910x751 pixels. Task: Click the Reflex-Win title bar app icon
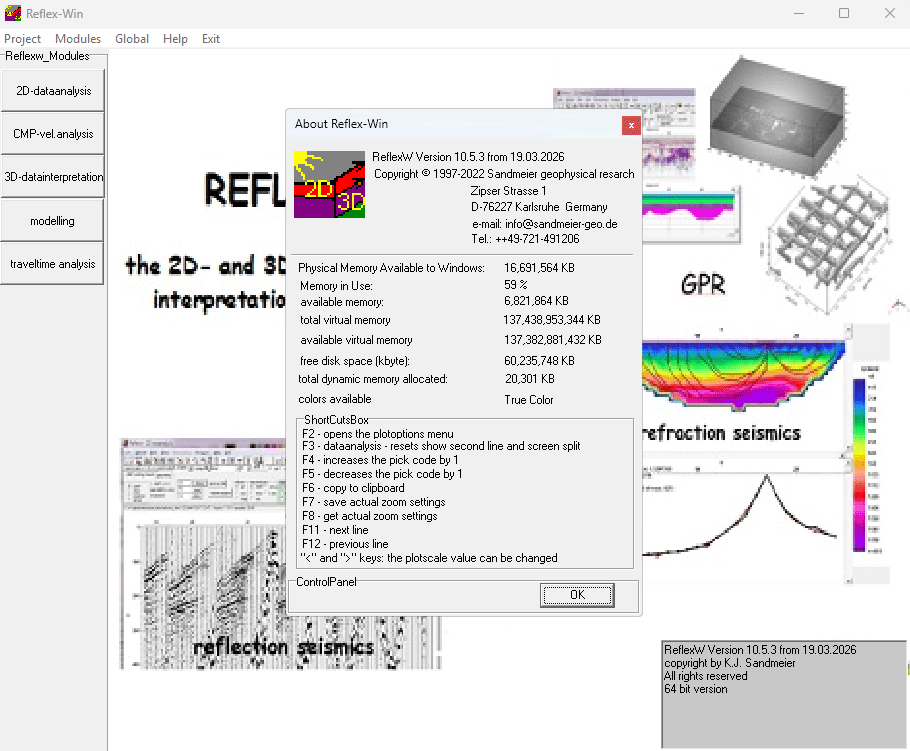coord(13,13)
